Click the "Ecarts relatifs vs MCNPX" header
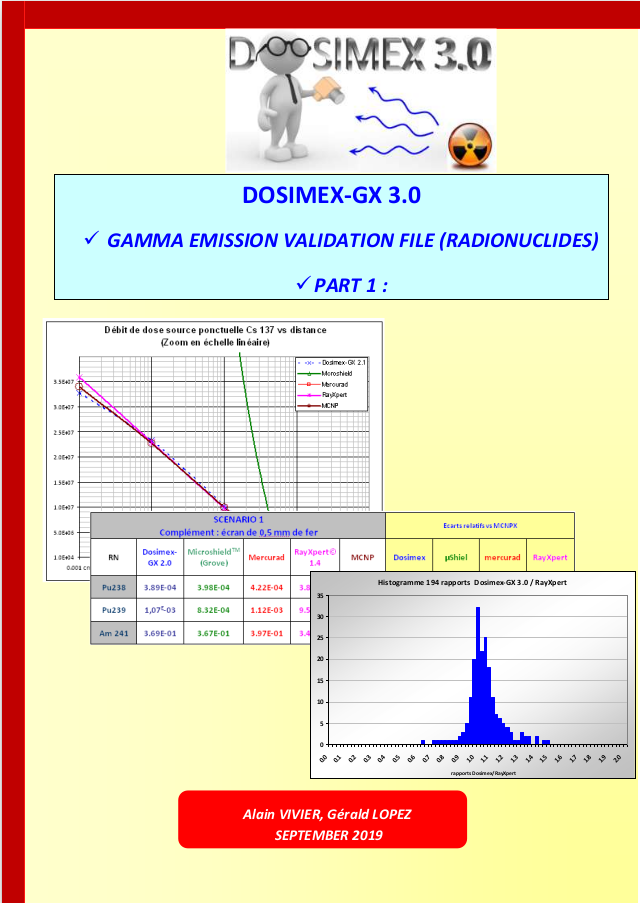This screenshot has height=903, width=640. 480,526
